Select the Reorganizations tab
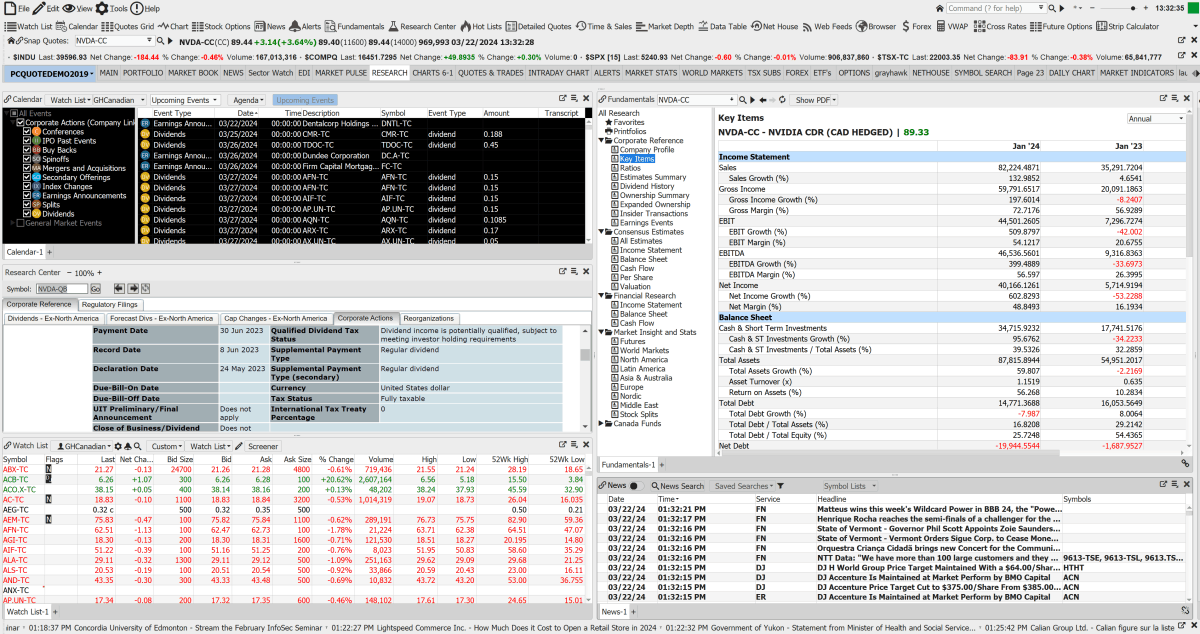This screenshot has width=1200, height=634. pos(428,318)
